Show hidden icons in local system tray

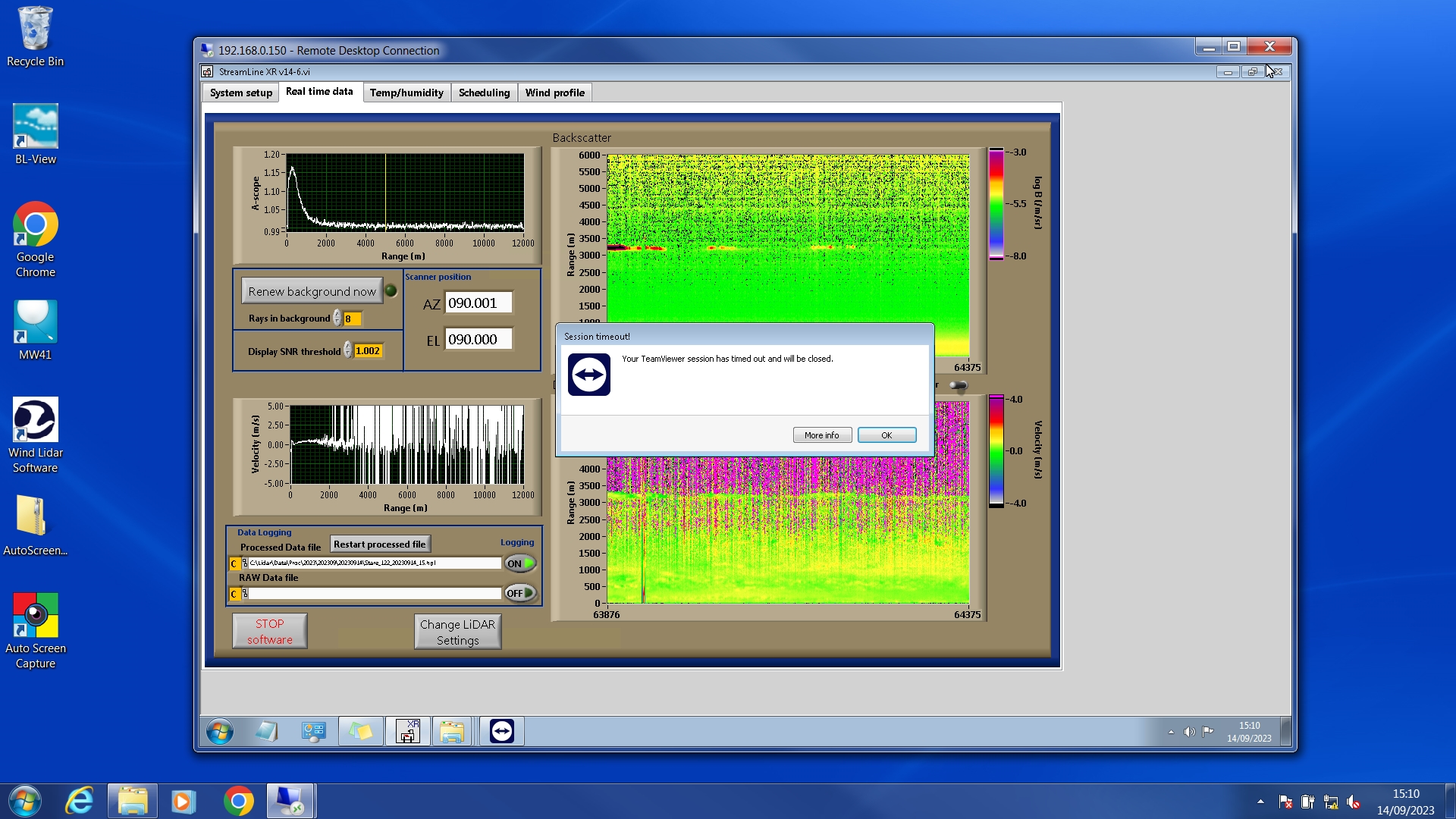tap(1260, 802)
